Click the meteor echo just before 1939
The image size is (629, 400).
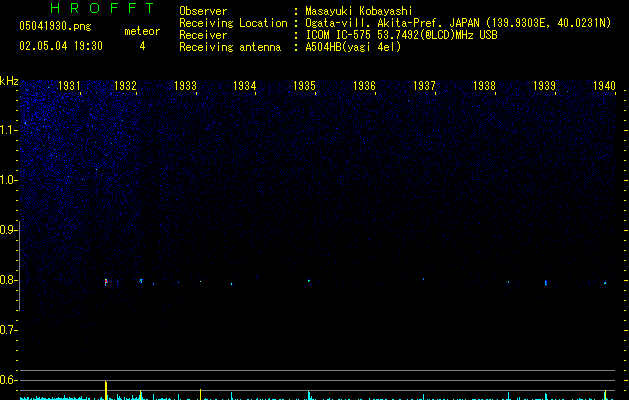pyautogui.click(x=546, y=282)
